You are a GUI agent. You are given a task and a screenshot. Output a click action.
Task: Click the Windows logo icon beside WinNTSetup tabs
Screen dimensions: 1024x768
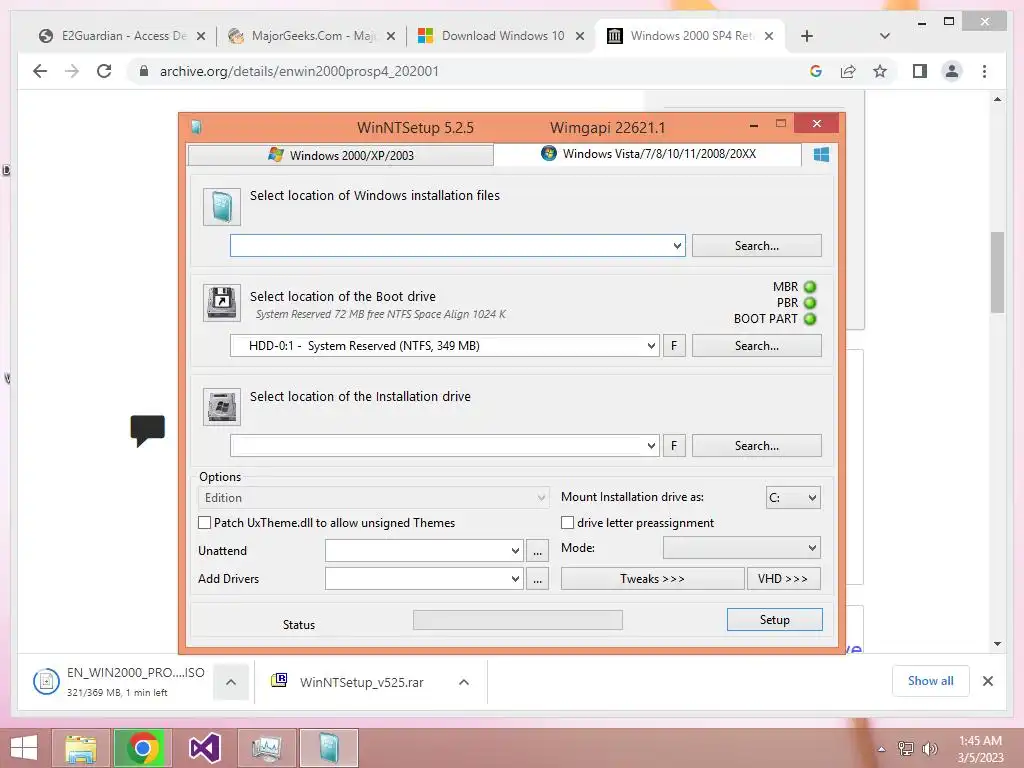pos(821,154)
